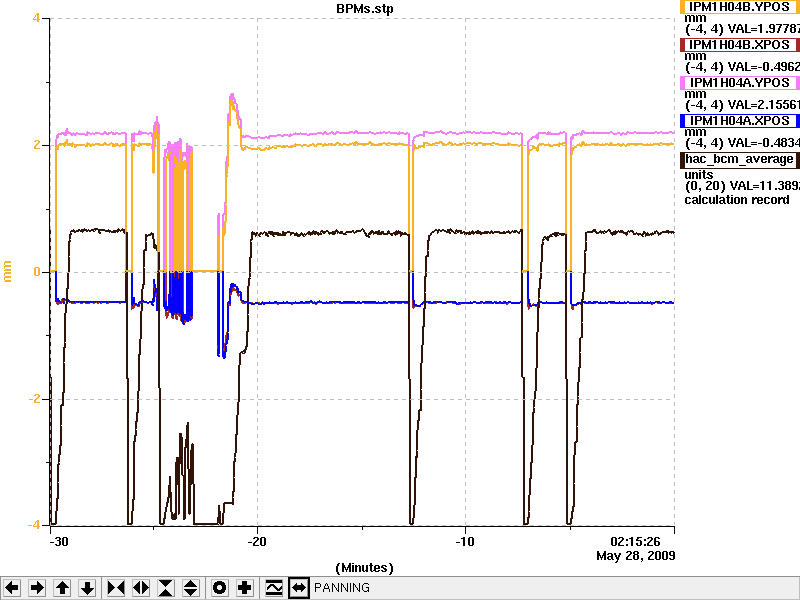Click the -30 tick label on time axis
800x600 pixels.
click(59, 541)
